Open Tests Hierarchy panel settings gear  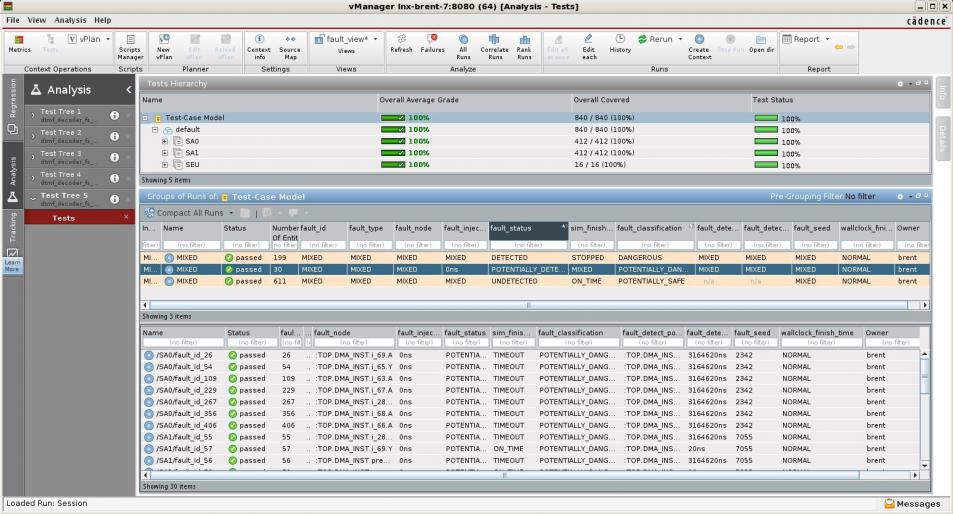pyautogui.click(x=900, y=84)
